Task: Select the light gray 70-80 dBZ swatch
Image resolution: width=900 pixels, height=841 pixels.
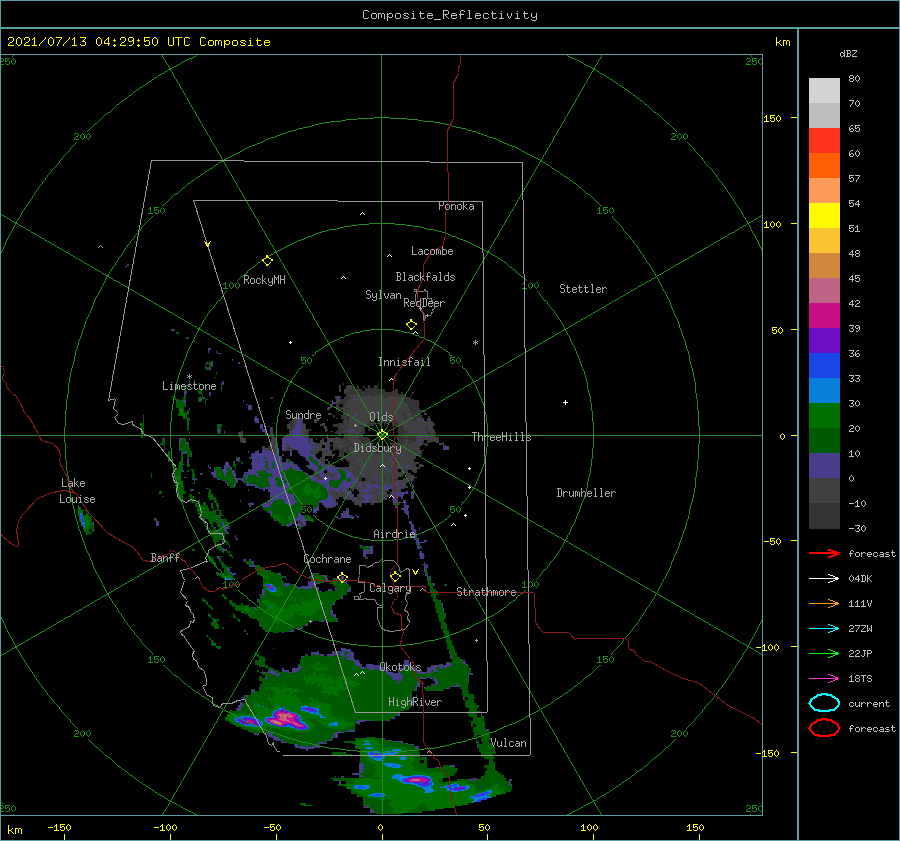Action: (824, 91)
